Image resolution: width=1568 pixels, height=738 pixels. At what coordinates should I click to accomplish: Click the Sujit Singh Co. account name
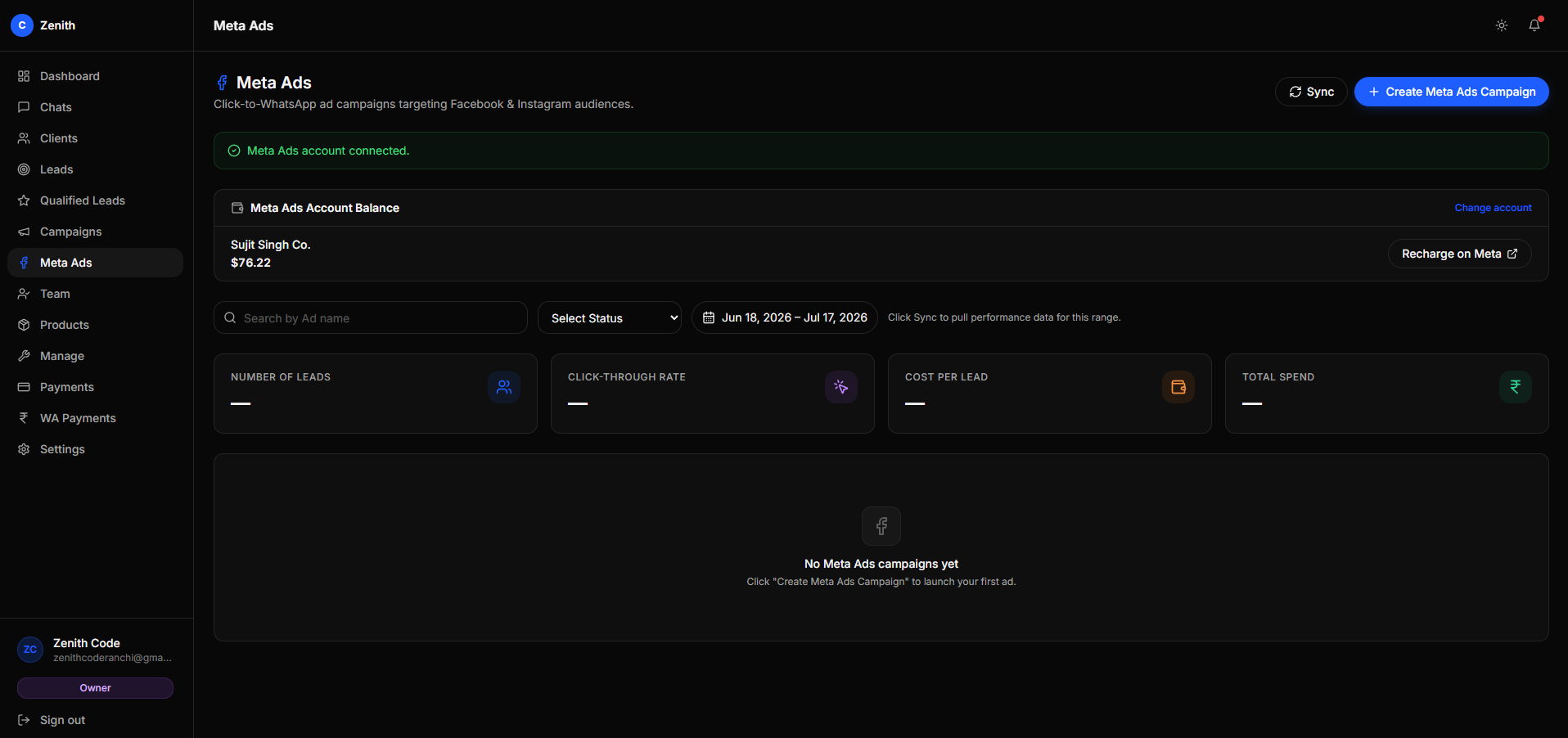click(x=271, y=245)
